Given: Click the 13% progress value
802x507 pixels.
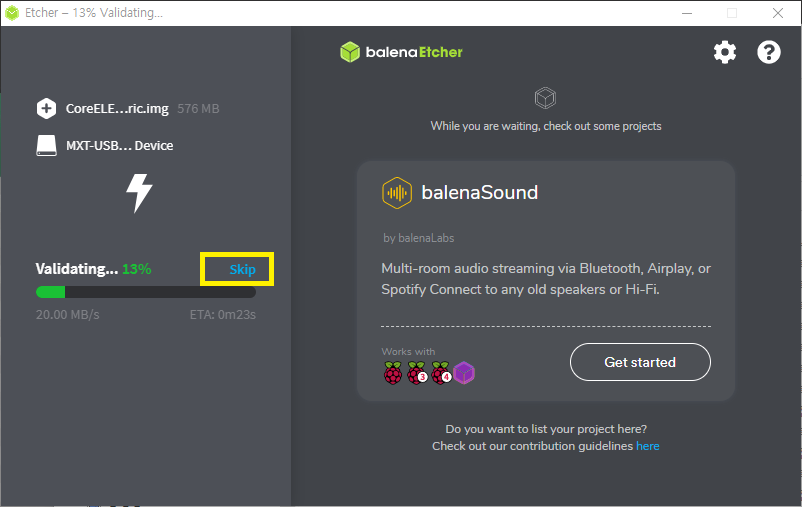Looking at the screenshot, I should pos(137,269).
